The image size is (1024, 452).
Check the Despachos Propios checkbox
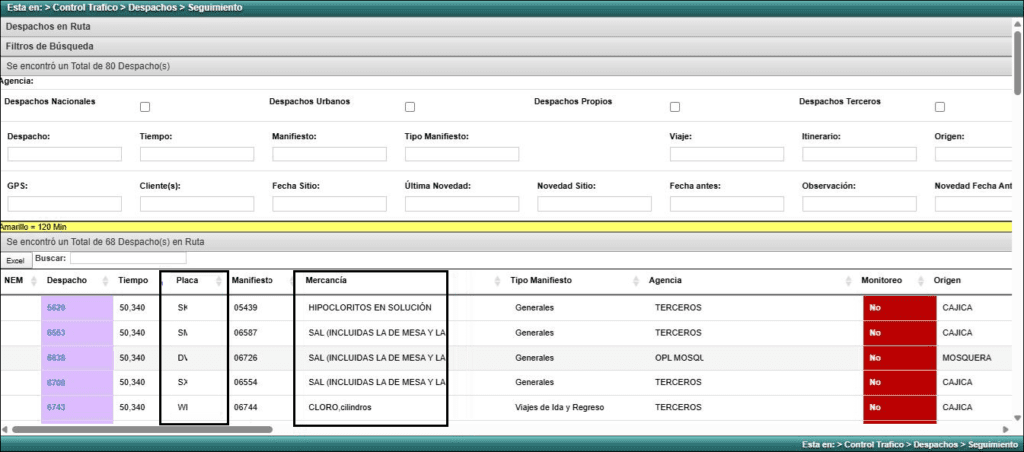pyautogui.click(x=675, y=107)
